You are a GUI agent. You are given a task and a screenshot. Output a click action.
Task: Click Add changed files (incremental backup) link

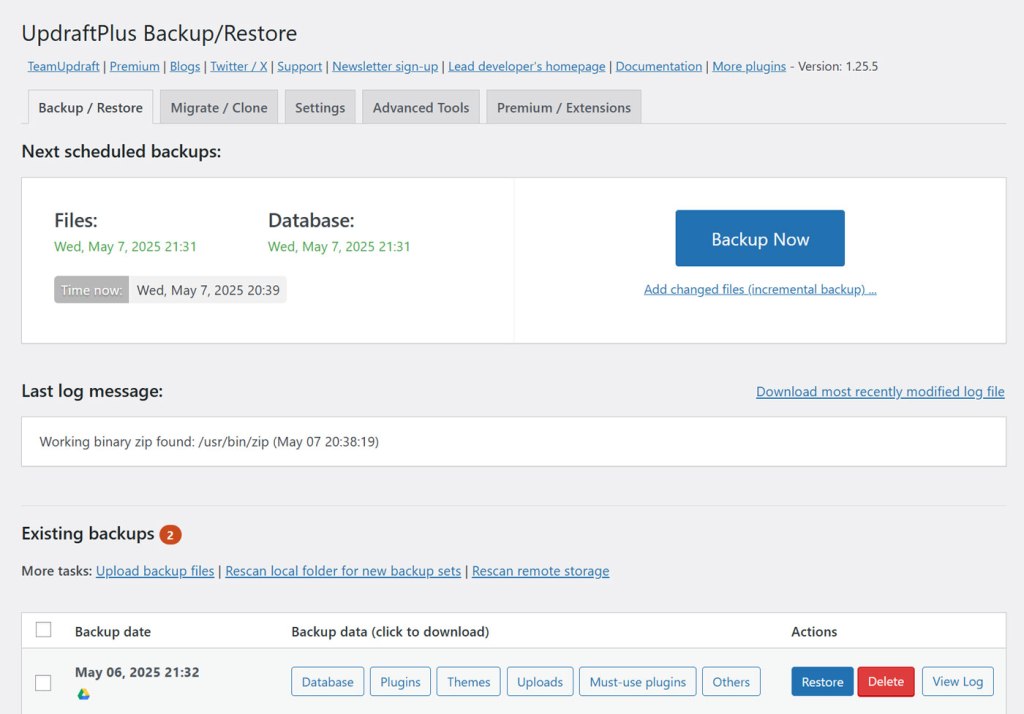[760, 289]
